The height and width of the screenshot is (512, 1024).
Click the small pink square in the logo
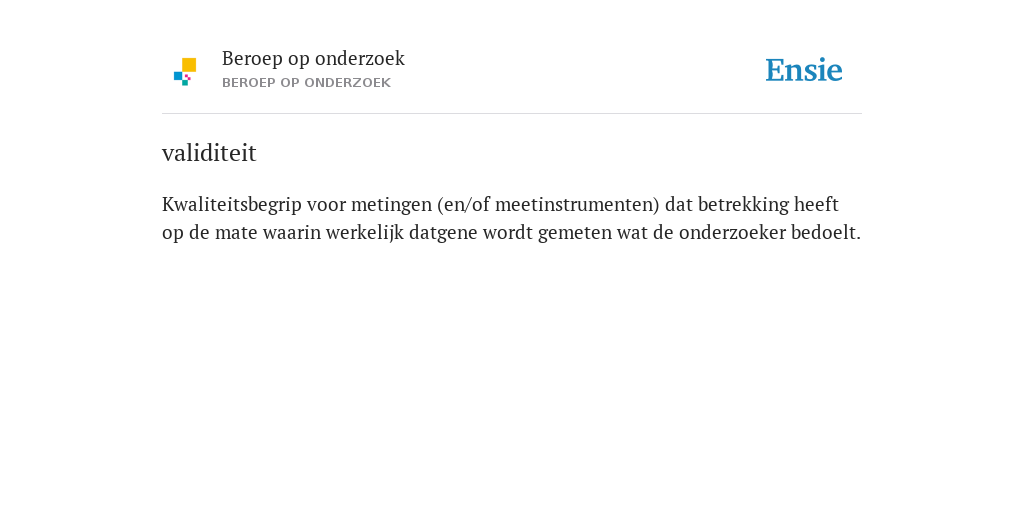tap(188, 77)
